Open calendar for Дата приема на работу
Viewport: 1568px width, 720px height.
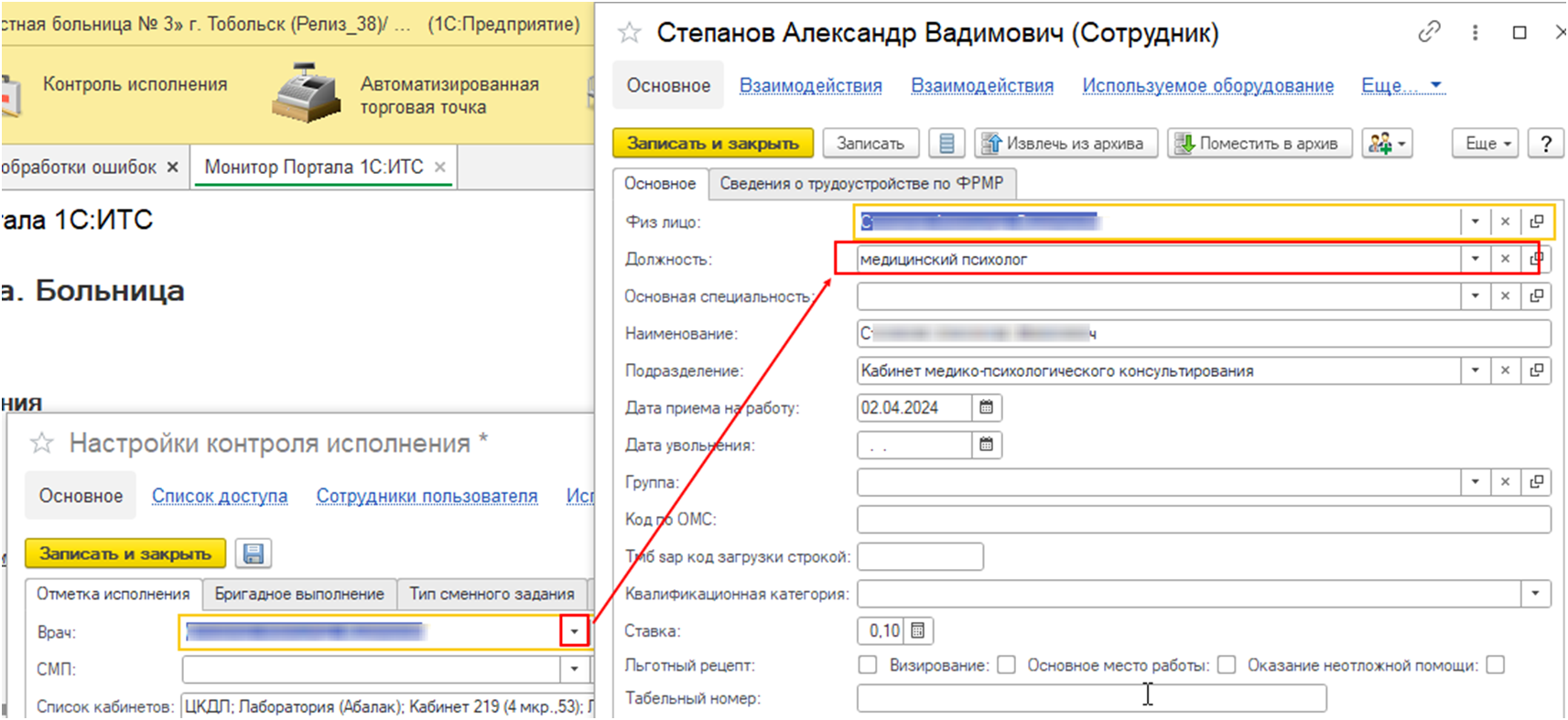987,408
